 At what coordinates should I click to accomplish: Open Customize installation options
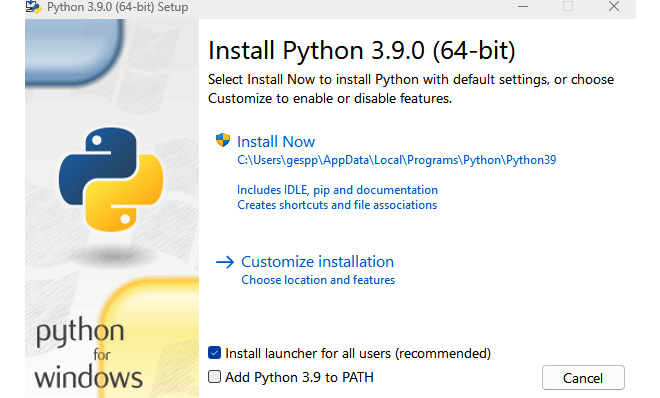coord(317,262)
